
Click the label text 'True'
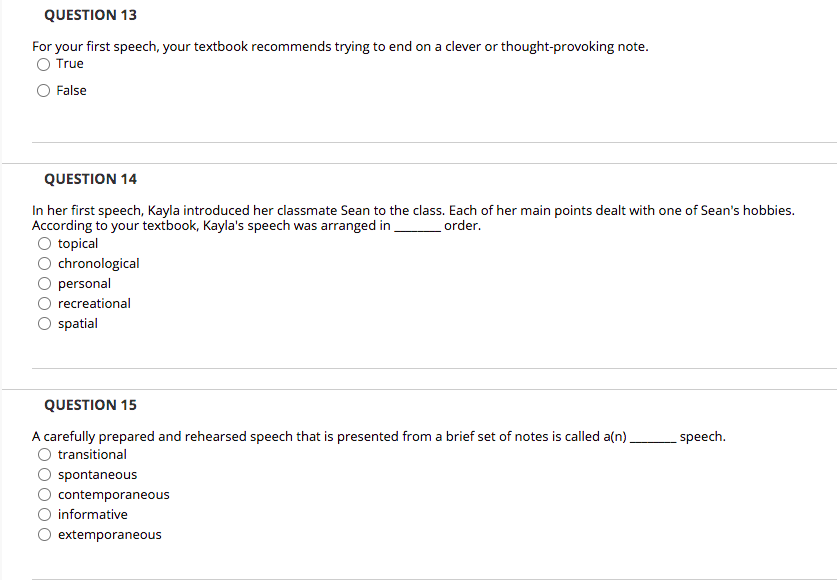coord(70,63)
